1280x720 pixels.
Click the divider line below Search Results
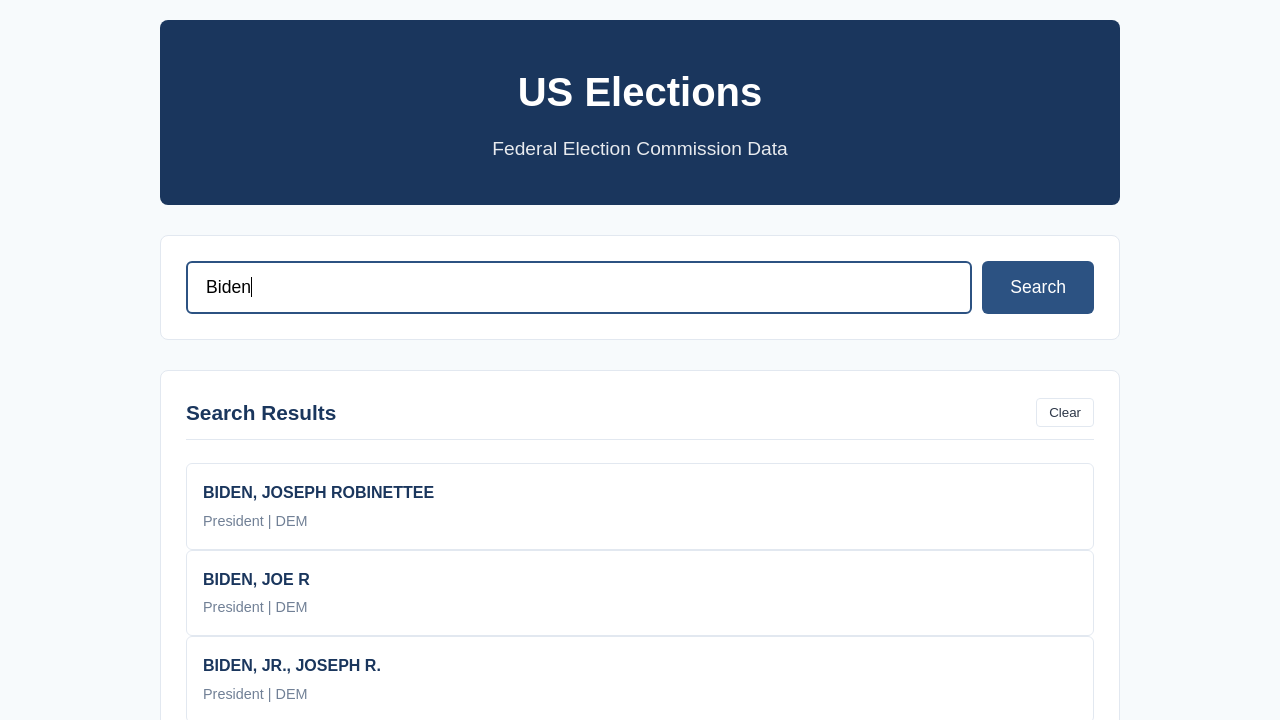[x=640, y=439]
